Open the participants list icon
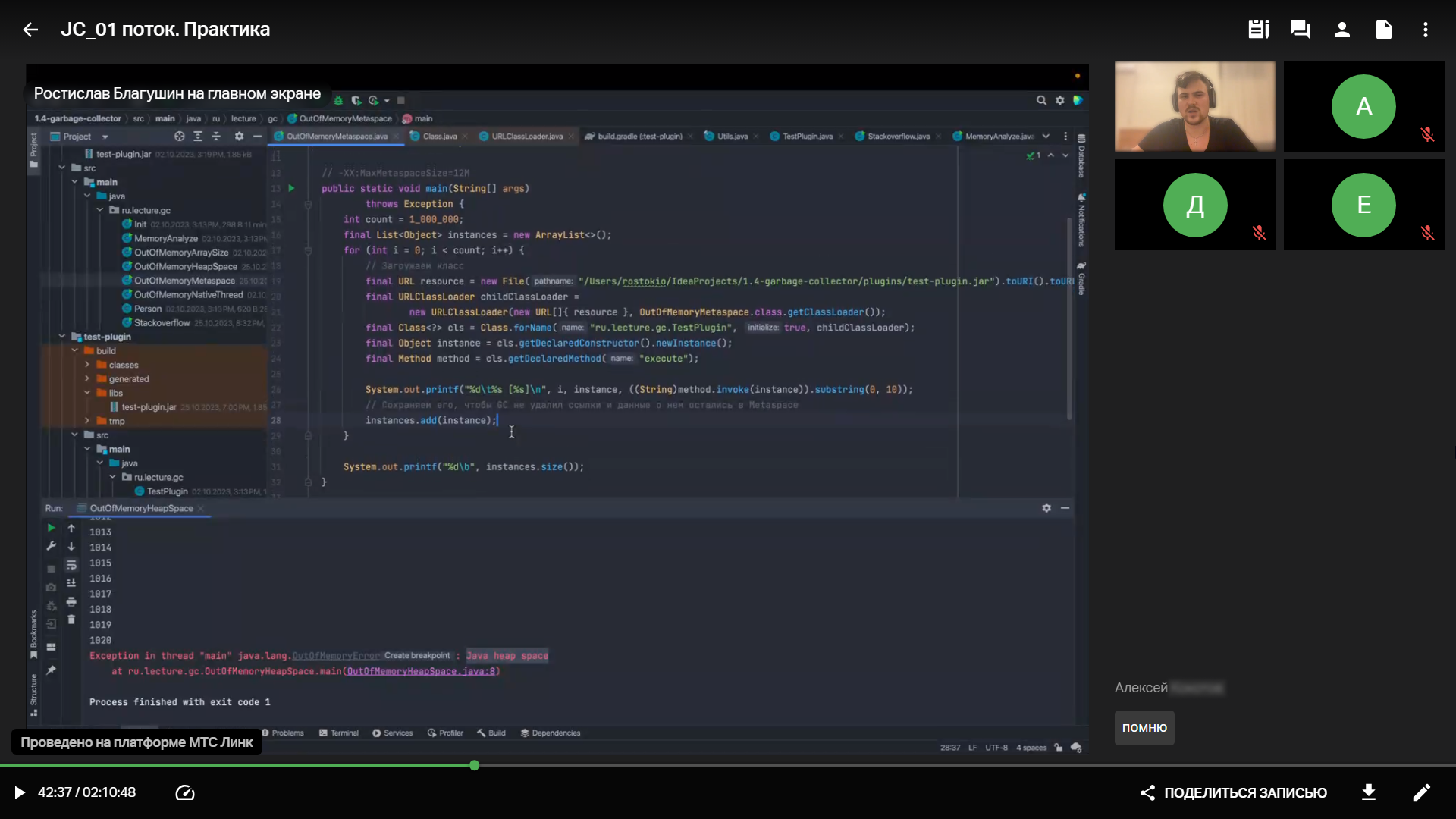 [1342, 30]
